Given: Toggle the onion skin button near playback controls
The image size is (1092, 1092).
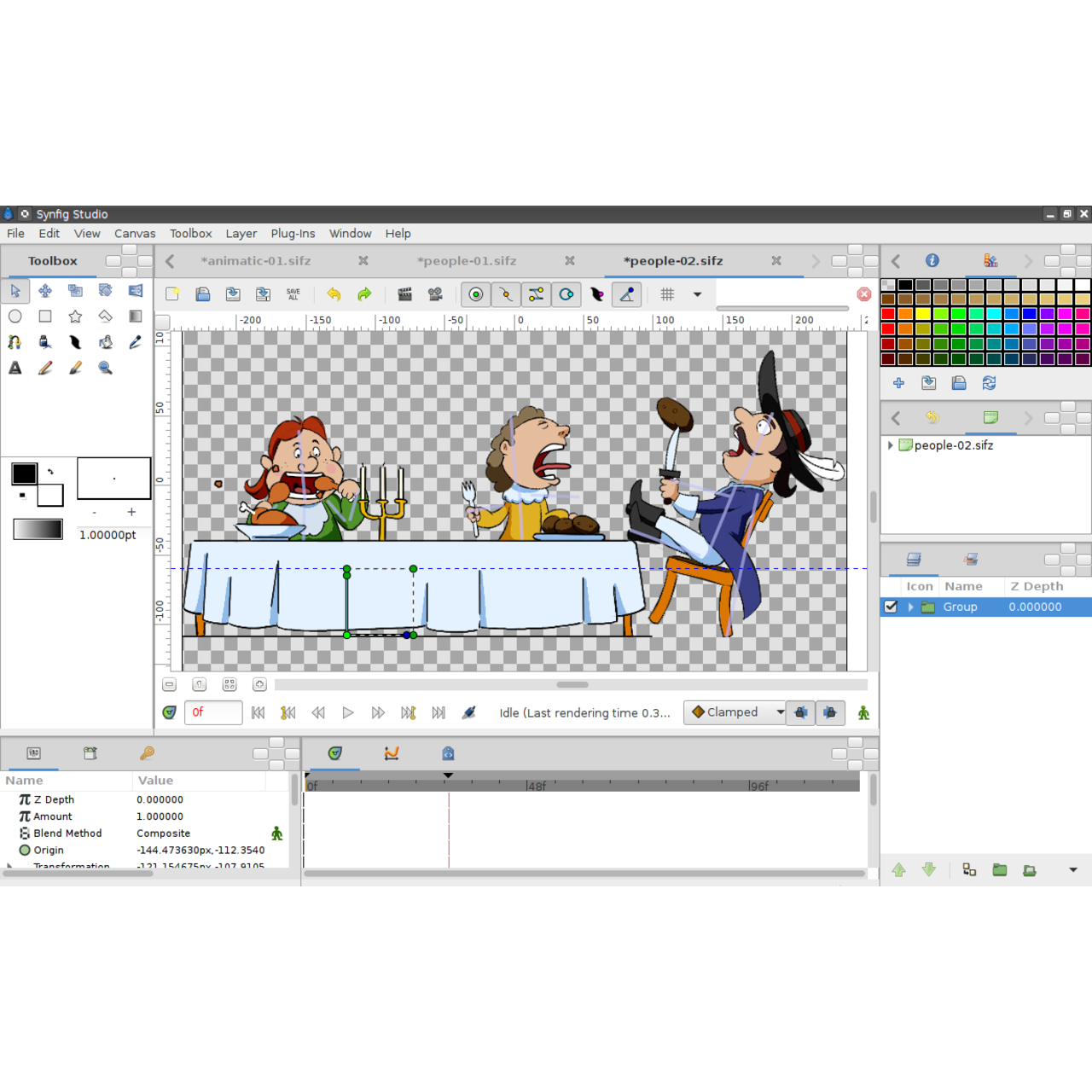Looking at the screenshot, I should tap(468, 712).
